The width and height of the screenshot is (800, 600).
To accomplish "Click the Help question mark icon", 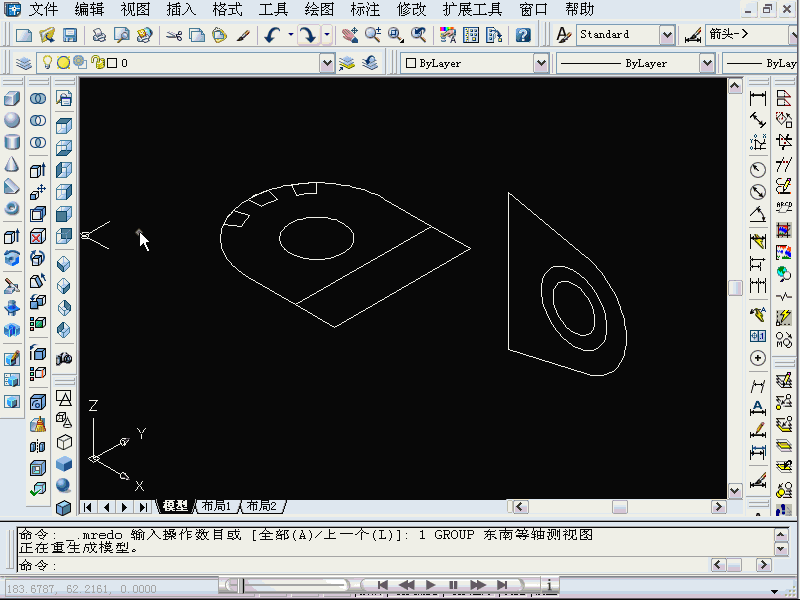I will [523, 35].
